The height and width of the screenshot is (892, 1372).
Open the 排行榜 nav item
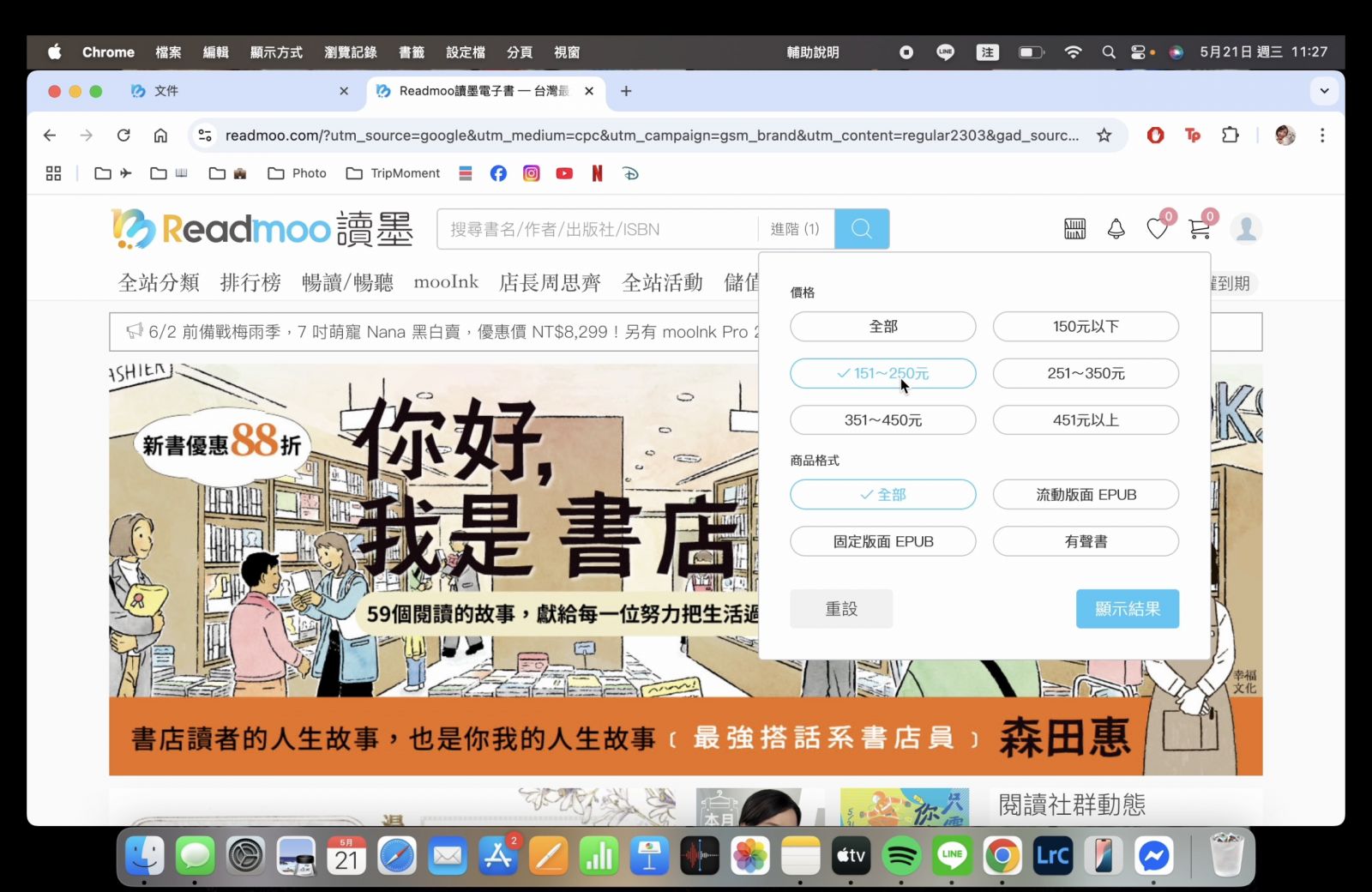click(x=250, y=282)
